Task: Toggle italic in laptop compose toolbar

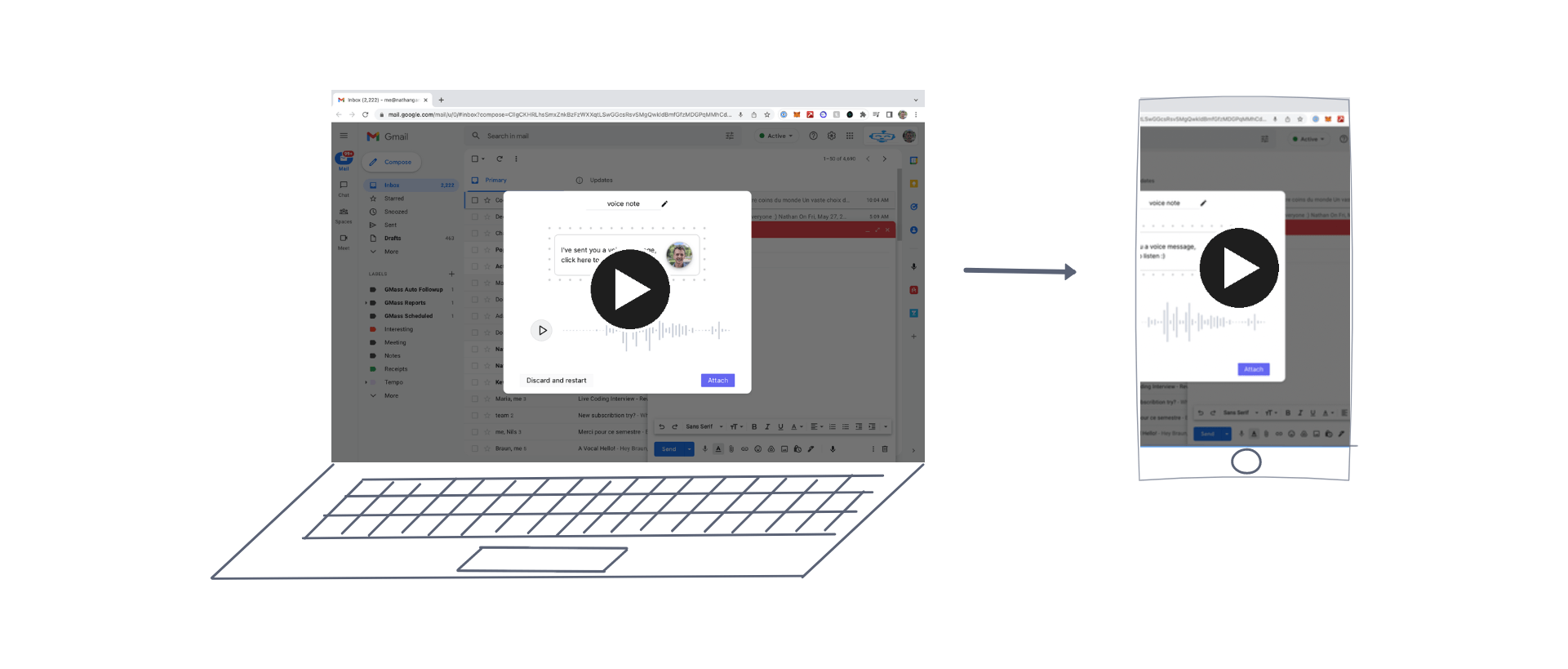Action: pyautogui.click(x=767, y=426)
